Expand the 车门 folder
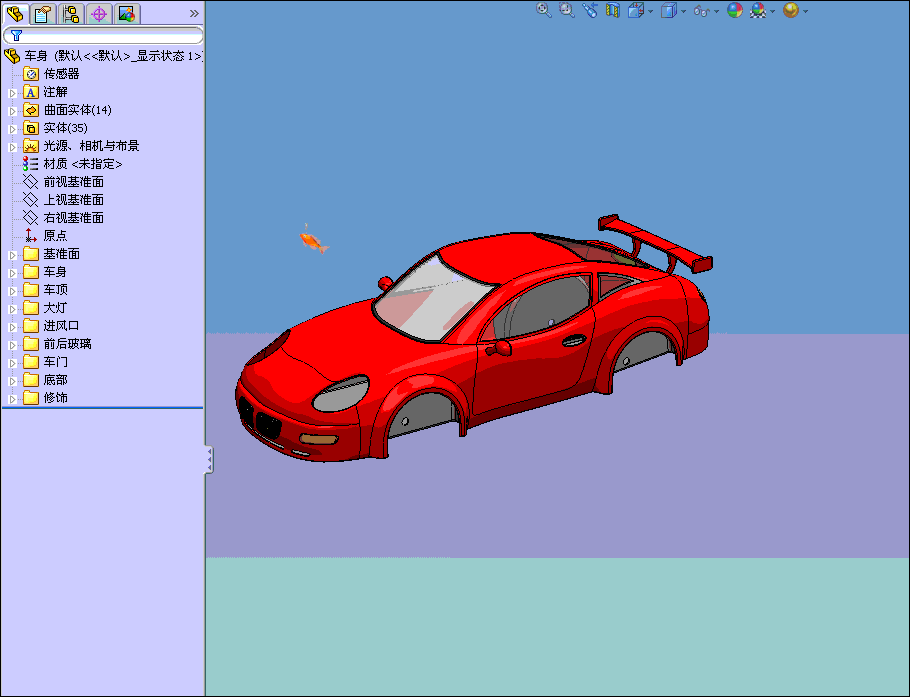The image size is (910, 697). pos(13,363)
